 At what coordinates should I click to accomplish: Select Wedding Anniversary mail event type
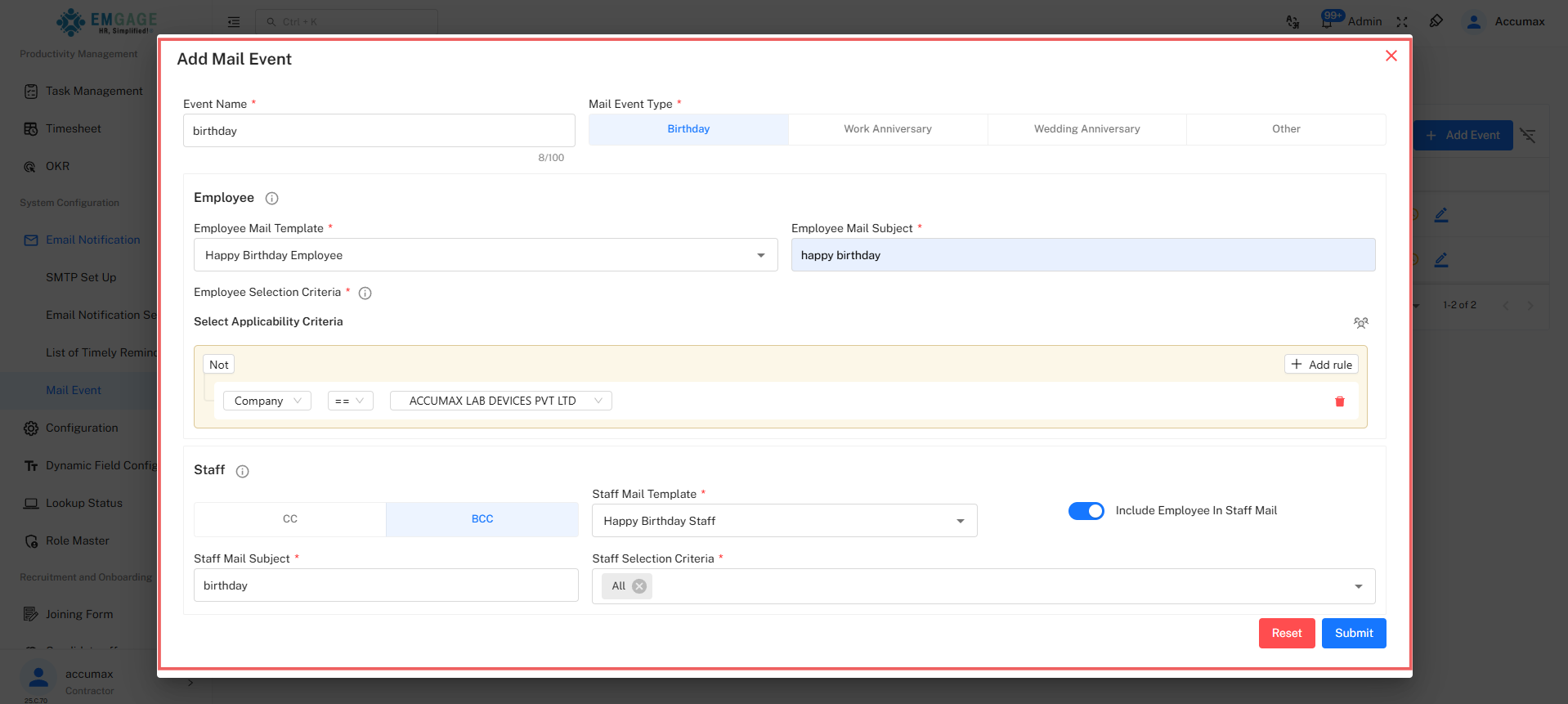(x=1086, y=129)
